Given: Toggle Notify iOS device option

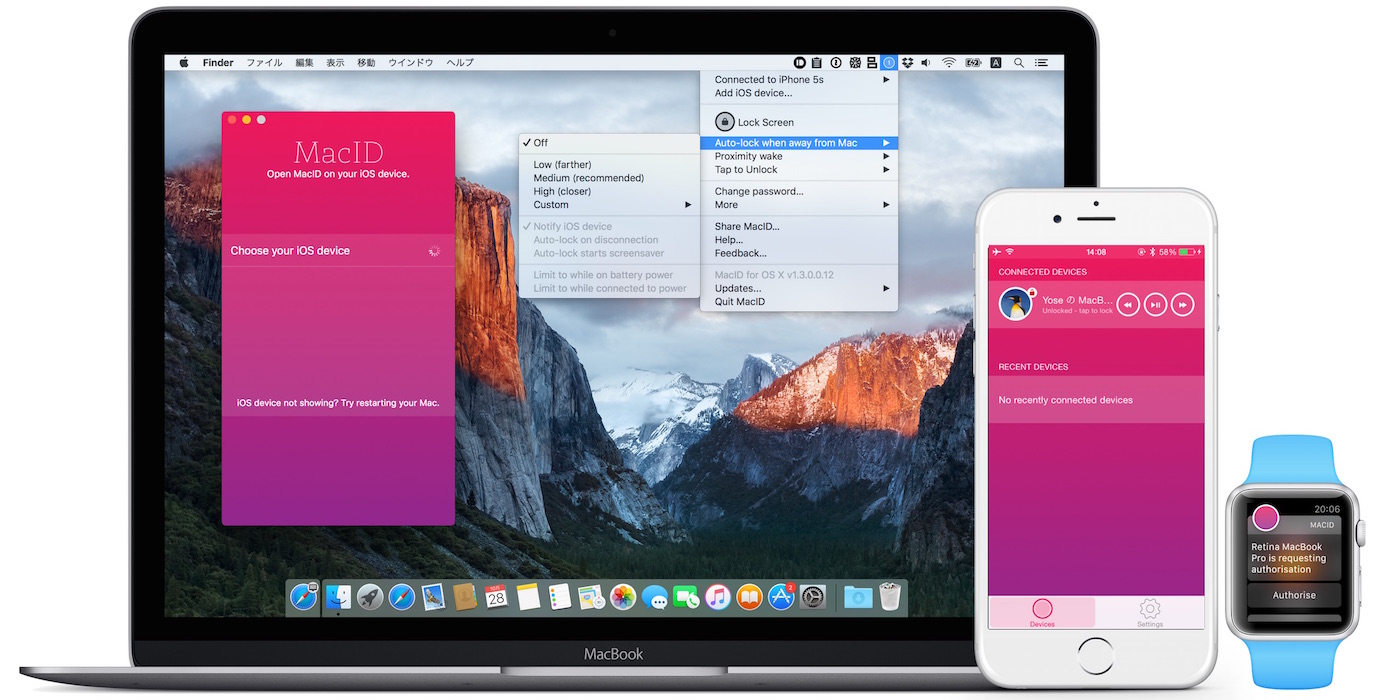Looking at the screenshot, I should [x=609, y=227].
